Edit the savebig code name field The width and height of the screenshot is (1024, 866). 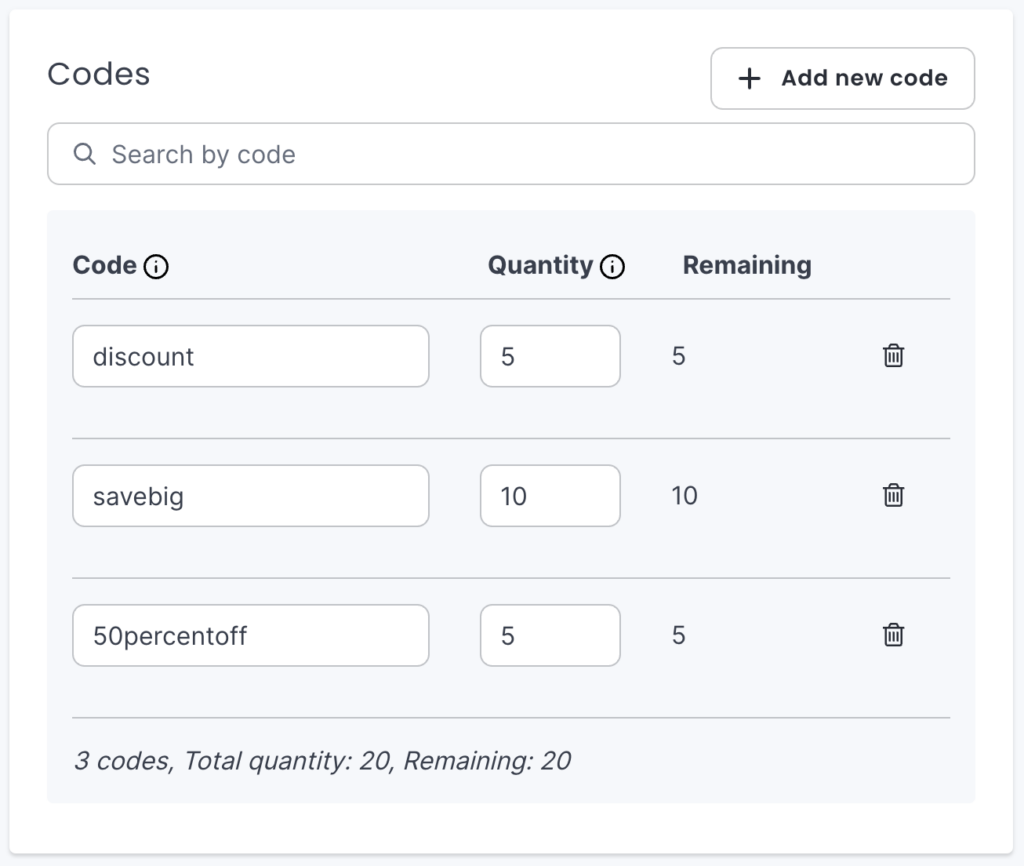coord(251,496)
